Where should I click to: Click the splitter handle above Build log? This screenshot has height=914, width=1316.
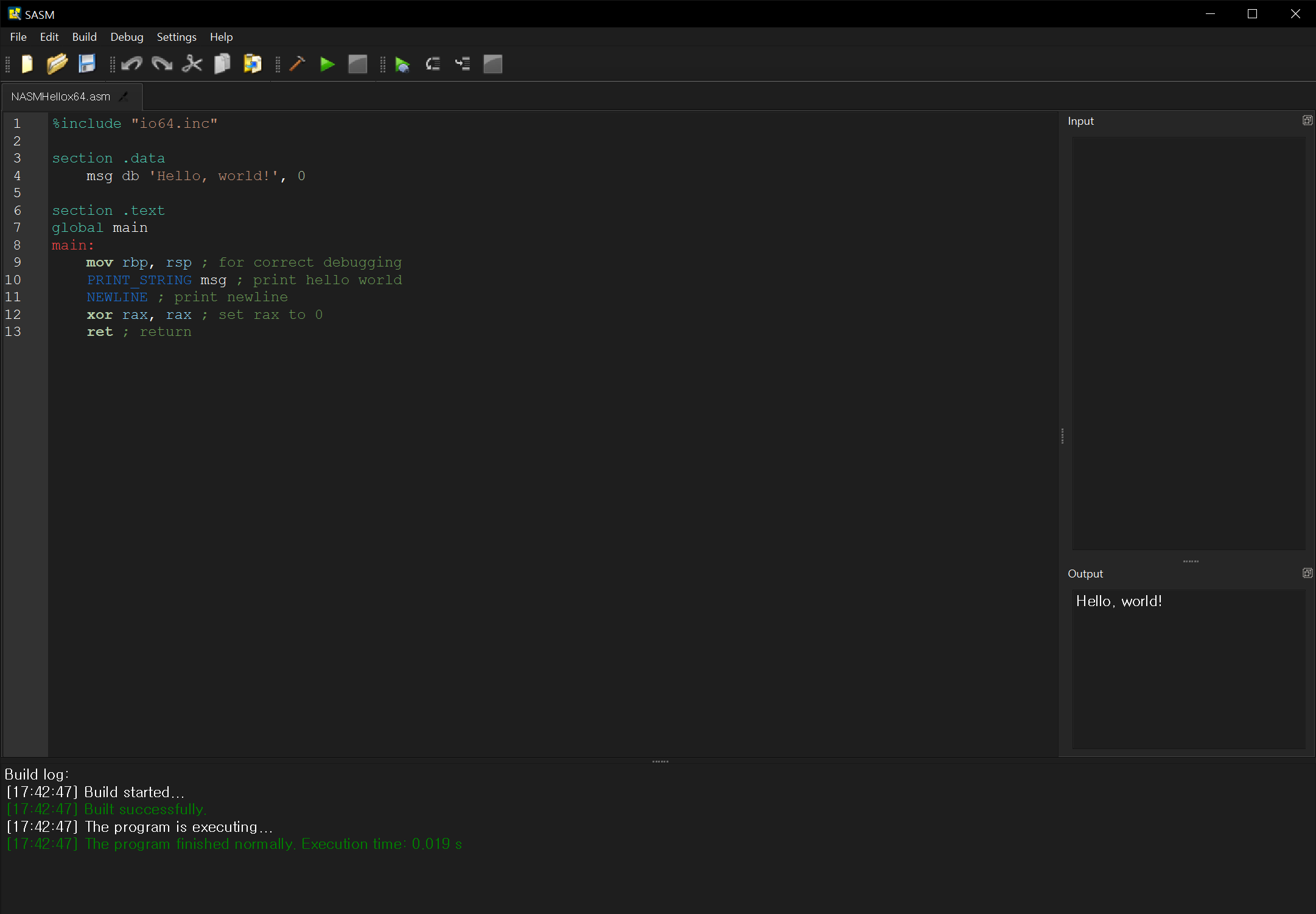[x=660, y=761]
